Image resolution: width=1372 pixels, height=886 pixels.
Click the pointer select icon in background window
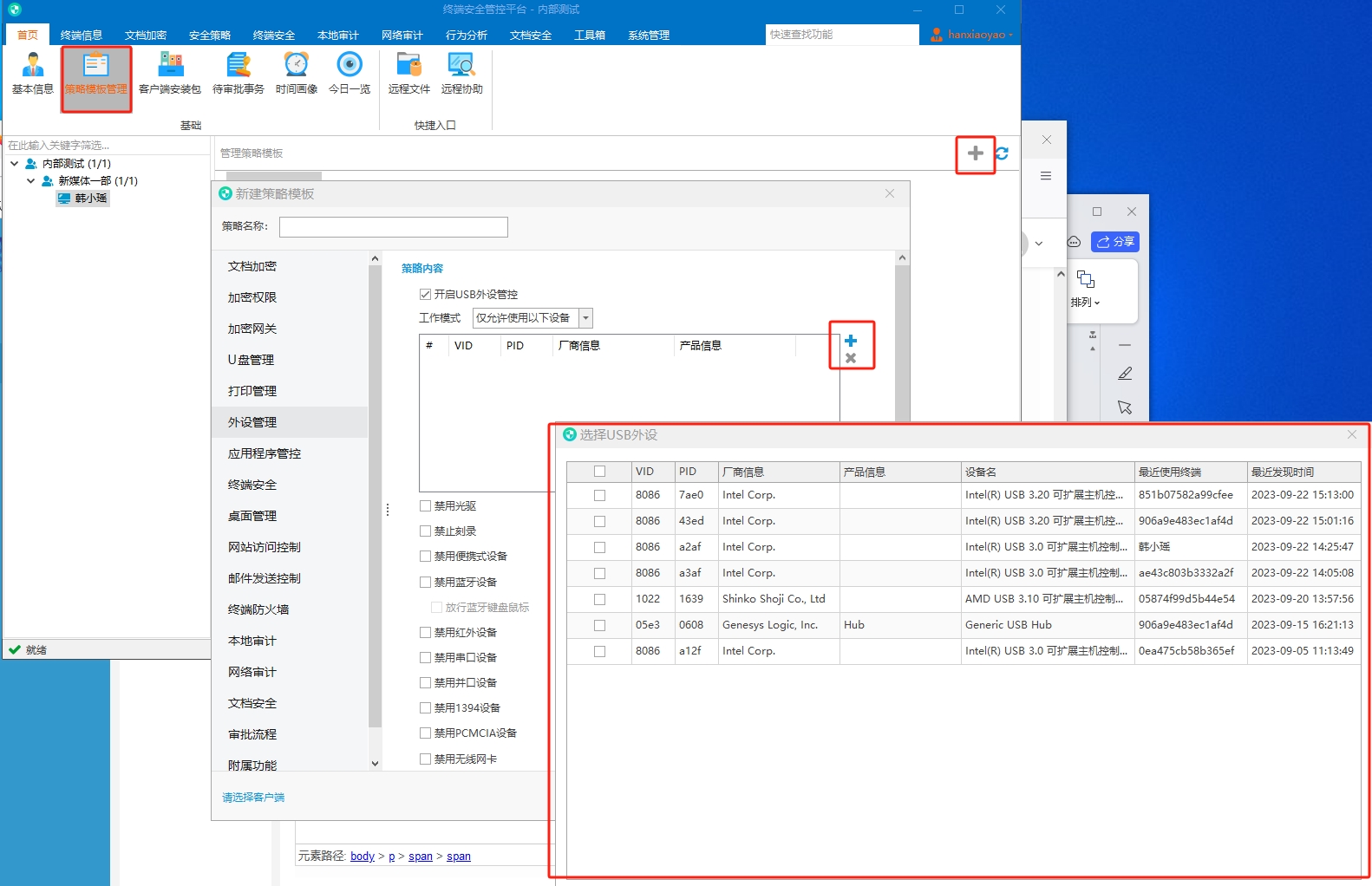1125,407
